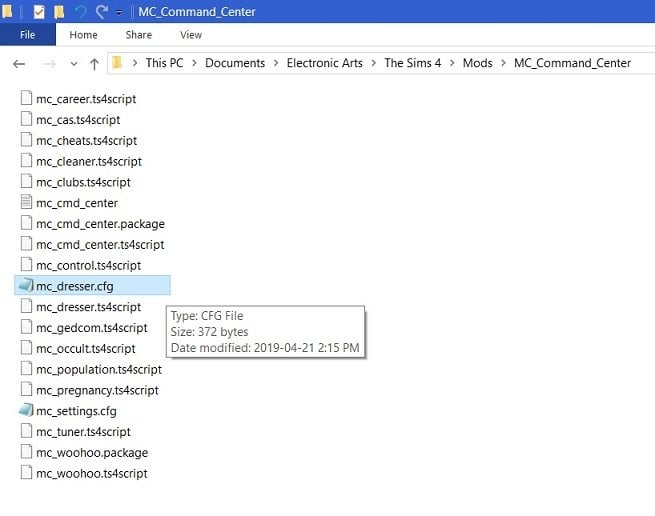Select the mc_dresser.ts4script file name

(x=89, y=307)
